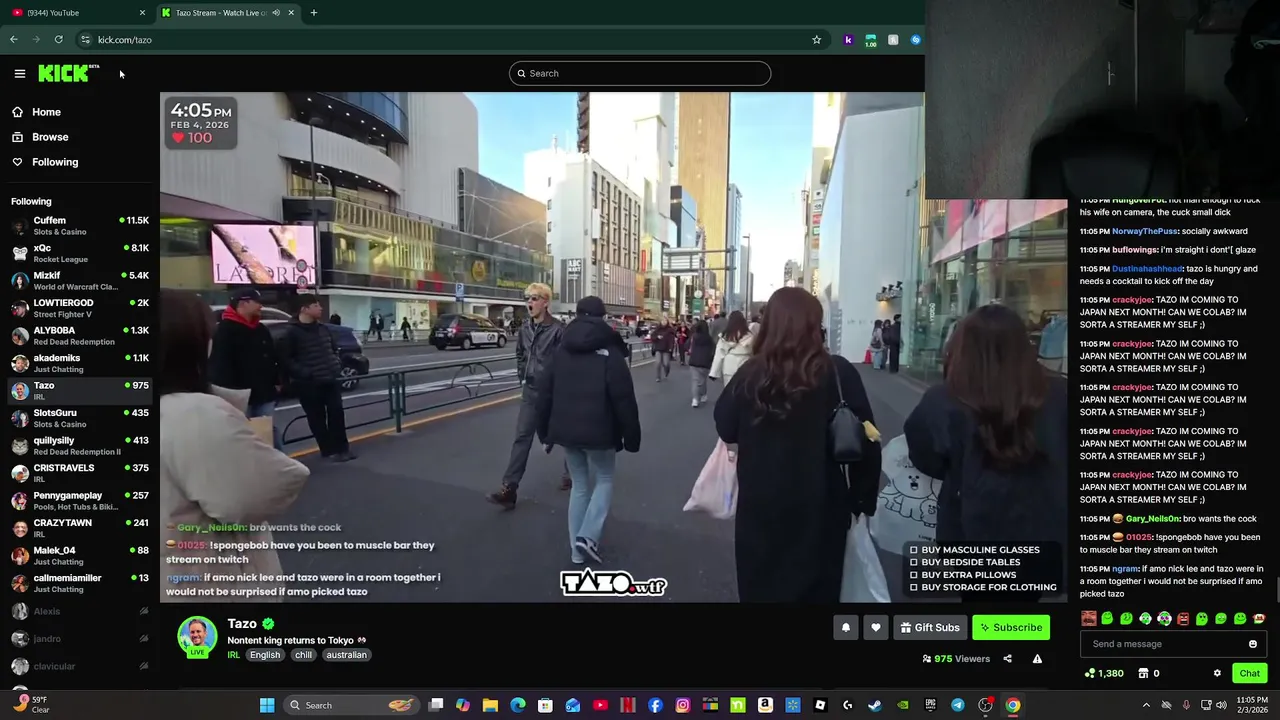
Task: Click the taskbar Search box
Action: (350, 705)
